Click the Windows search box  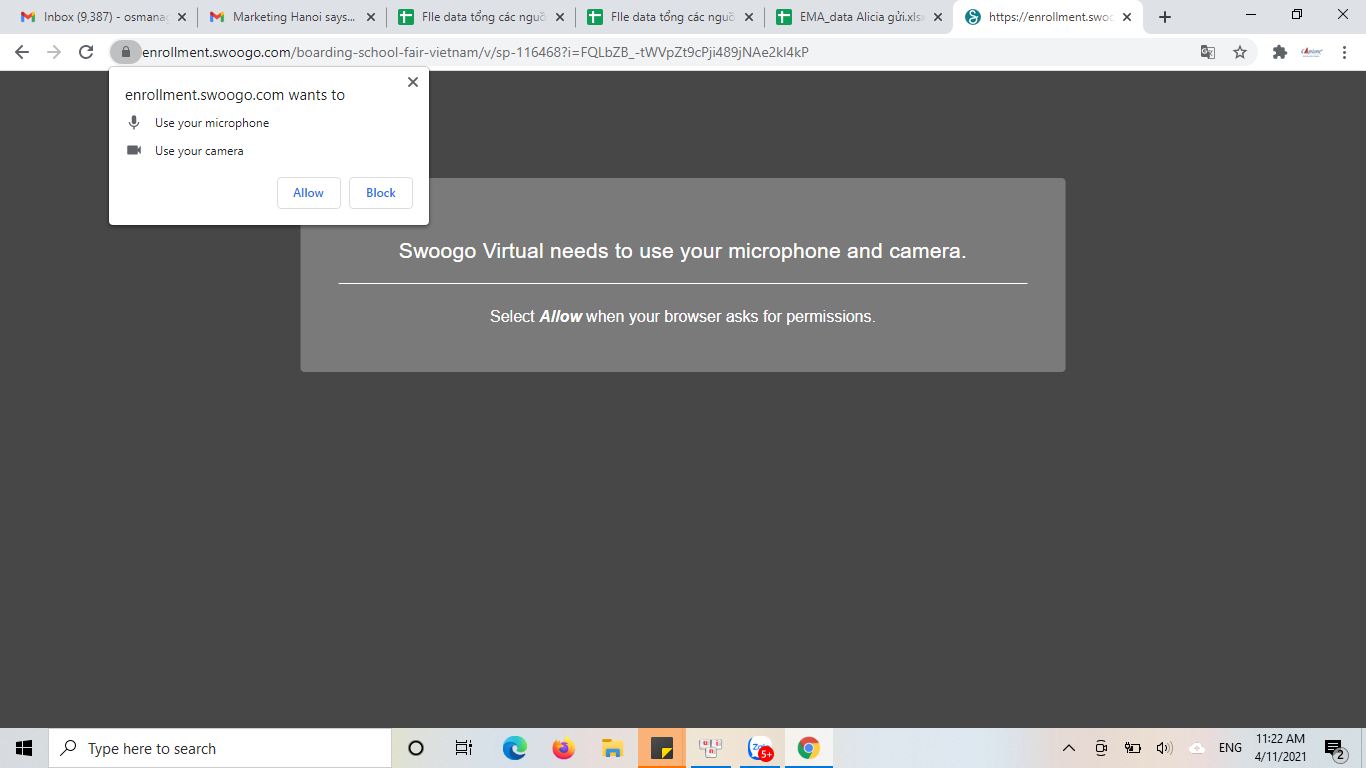(x=220, y=748)
